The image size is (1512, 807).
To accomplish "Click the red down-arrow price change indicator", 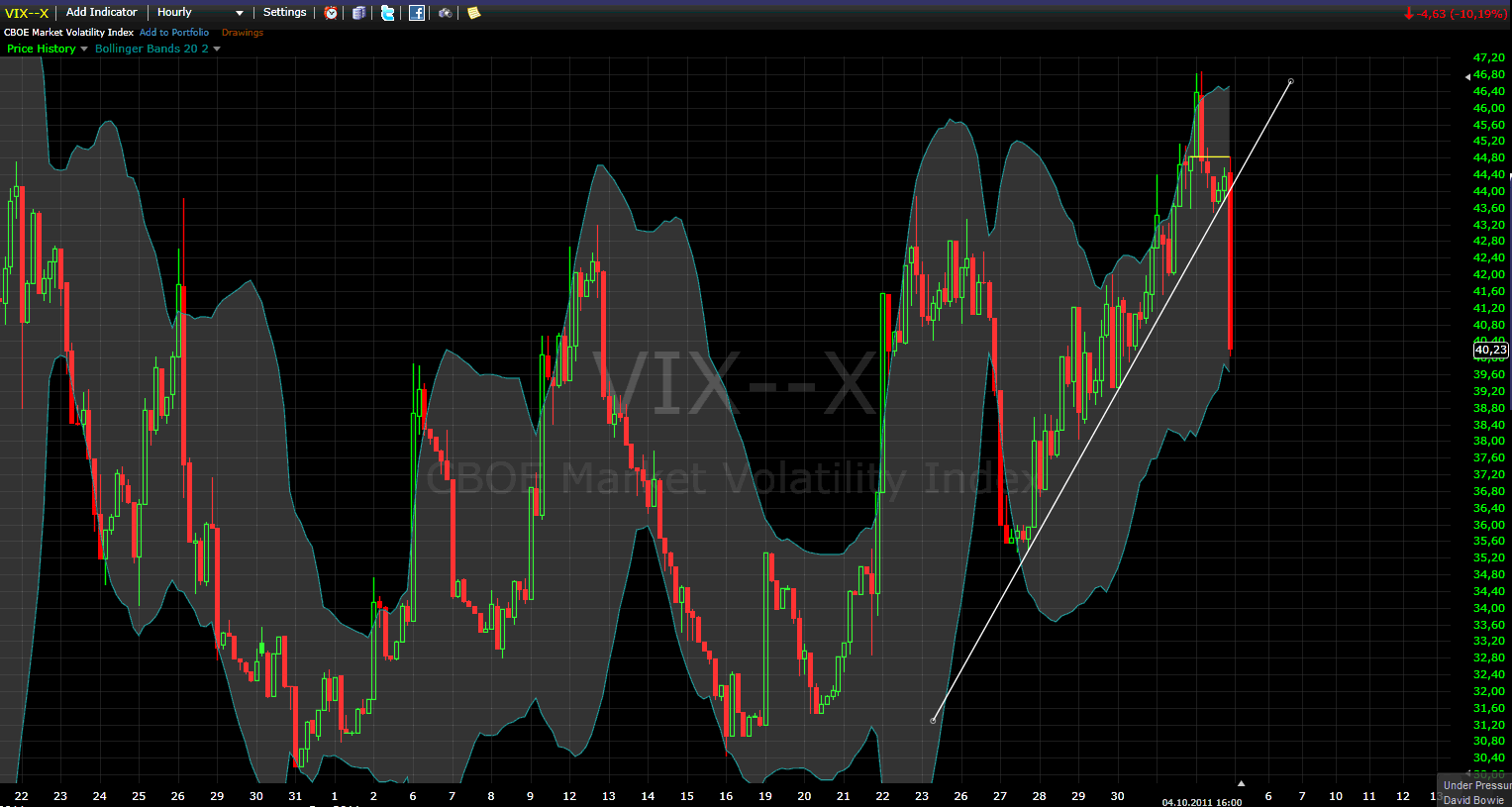I will pyautogui.click(x=1409, y=14).
